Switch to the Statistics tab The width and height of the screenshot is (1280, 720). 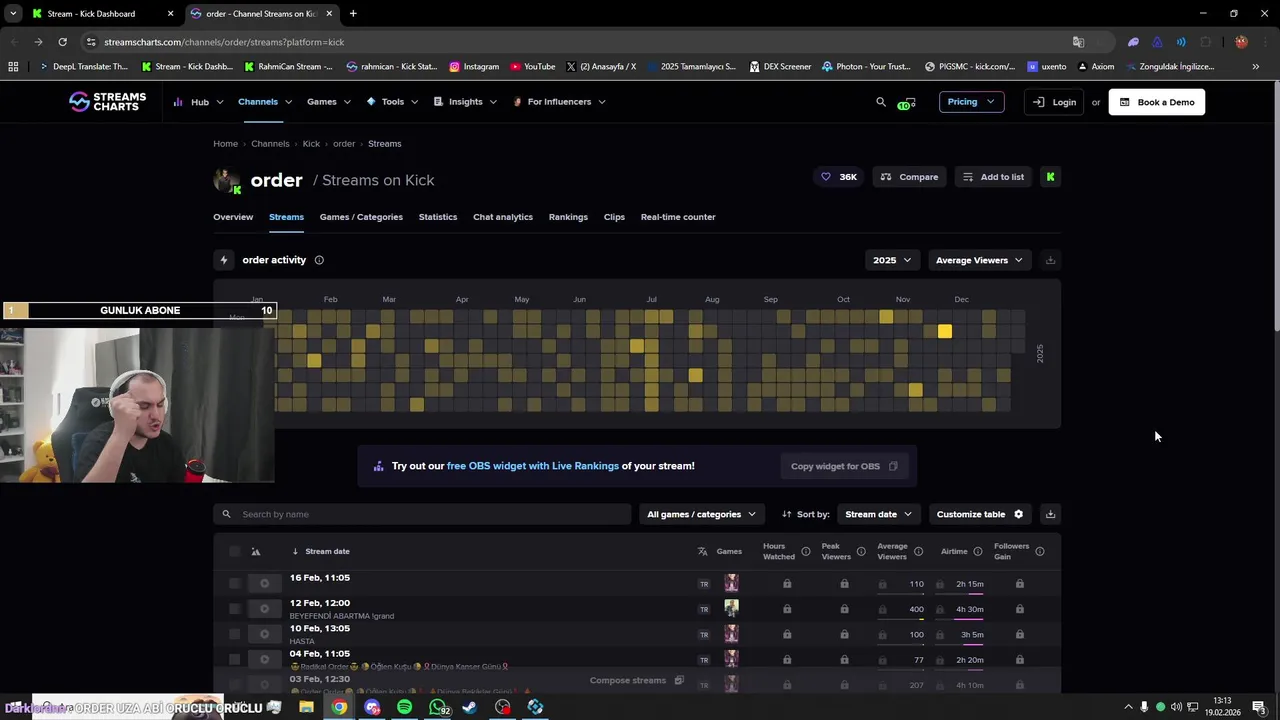438,217
